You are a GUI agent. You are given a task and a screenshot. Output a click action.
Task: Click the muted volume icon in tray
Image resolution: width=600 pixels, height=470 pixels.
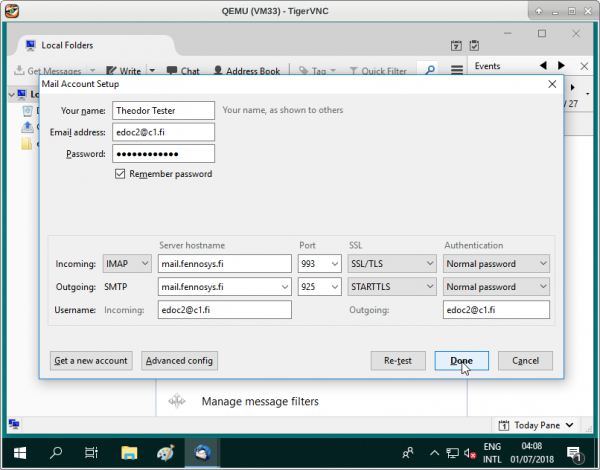(x=470, y=454)
